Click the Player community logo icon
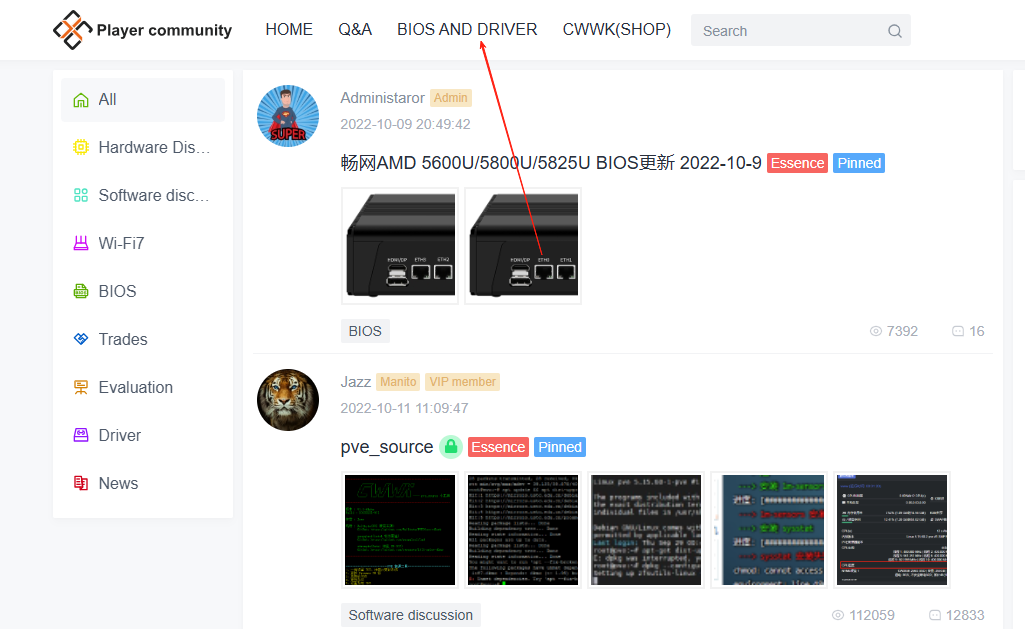This screenshot has width=1025, height=629. tap(73, 30)
